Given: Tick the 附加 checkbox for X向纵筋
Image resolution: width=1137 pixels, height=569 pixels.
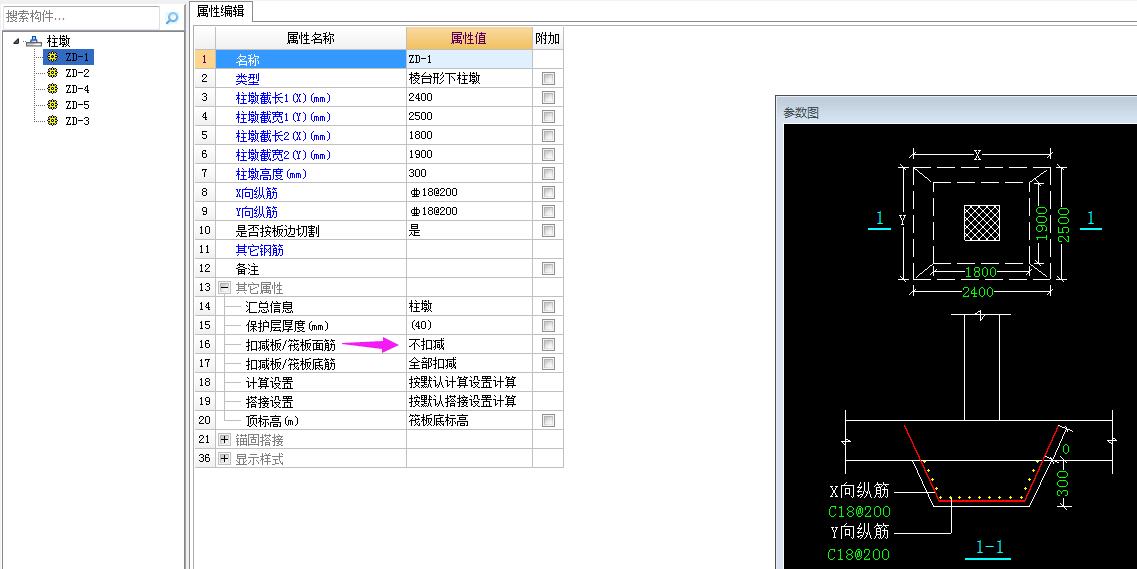Looking at the screenshot, I should [x=548, y=192].
